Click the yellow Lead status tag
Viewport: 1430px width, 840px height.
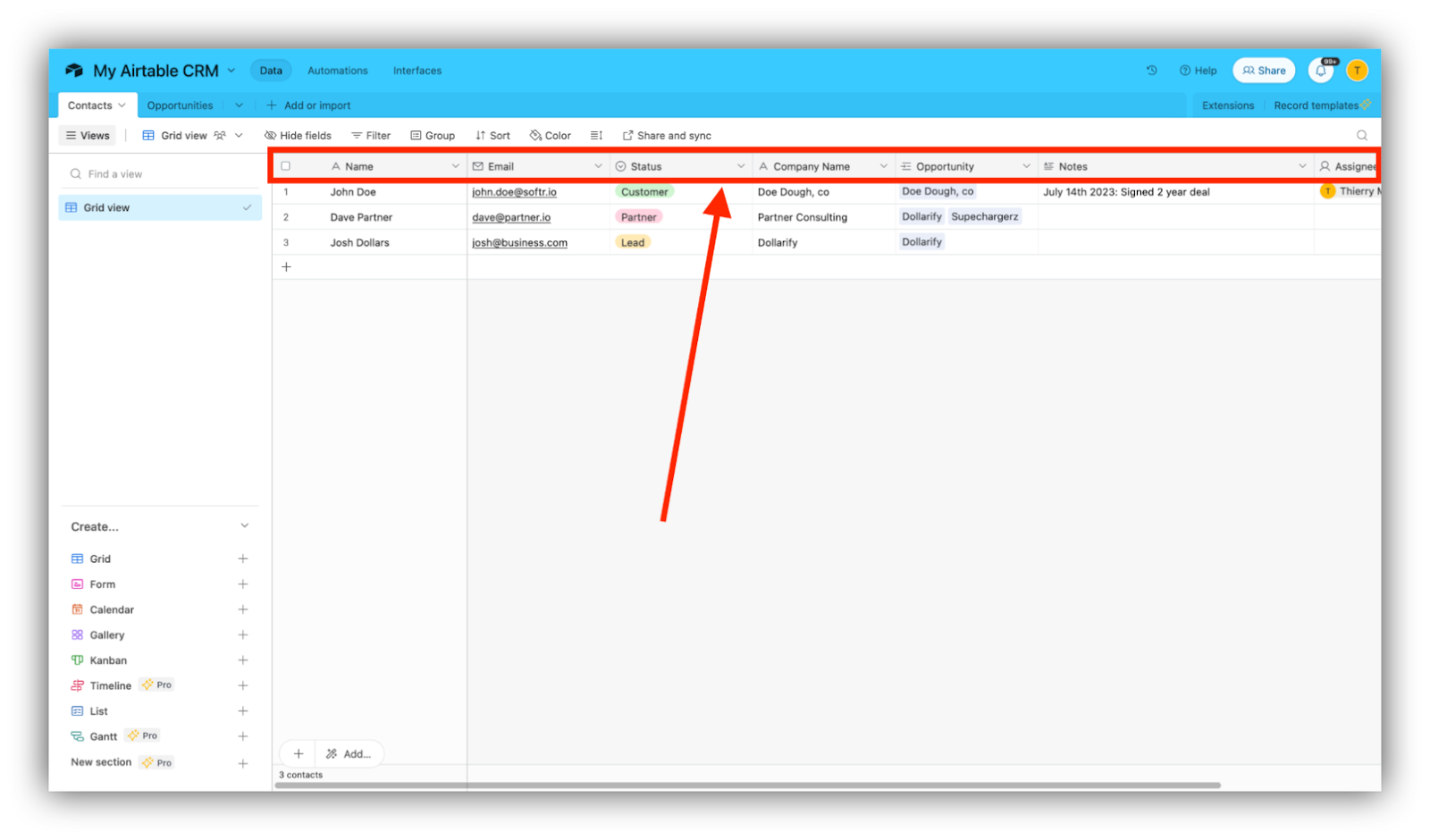click(x=632, y=242)
